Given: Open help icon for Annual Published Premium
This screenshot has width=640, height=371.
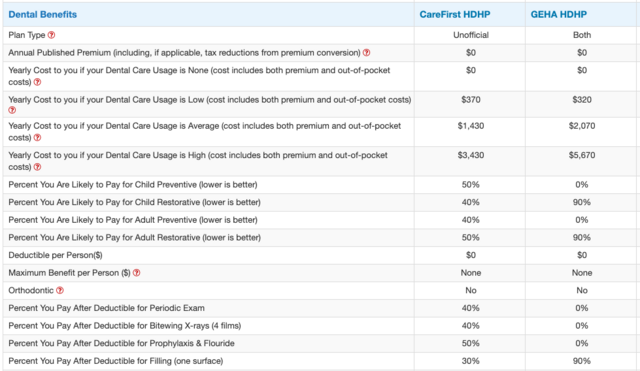Looking at the screenshot, I should (x=367, y=53).
